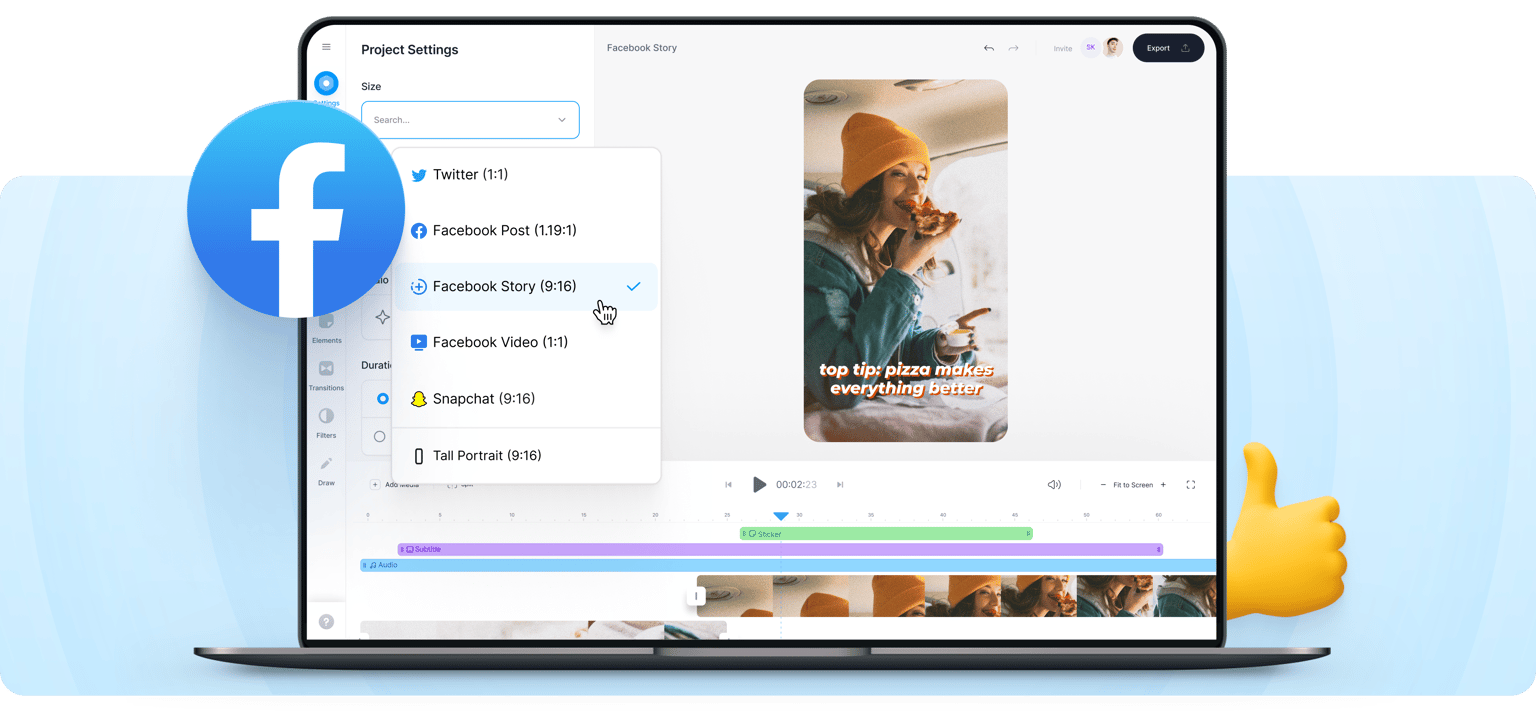
Task: Click the blue timeline playhead marker
Action: coord(781,516)
